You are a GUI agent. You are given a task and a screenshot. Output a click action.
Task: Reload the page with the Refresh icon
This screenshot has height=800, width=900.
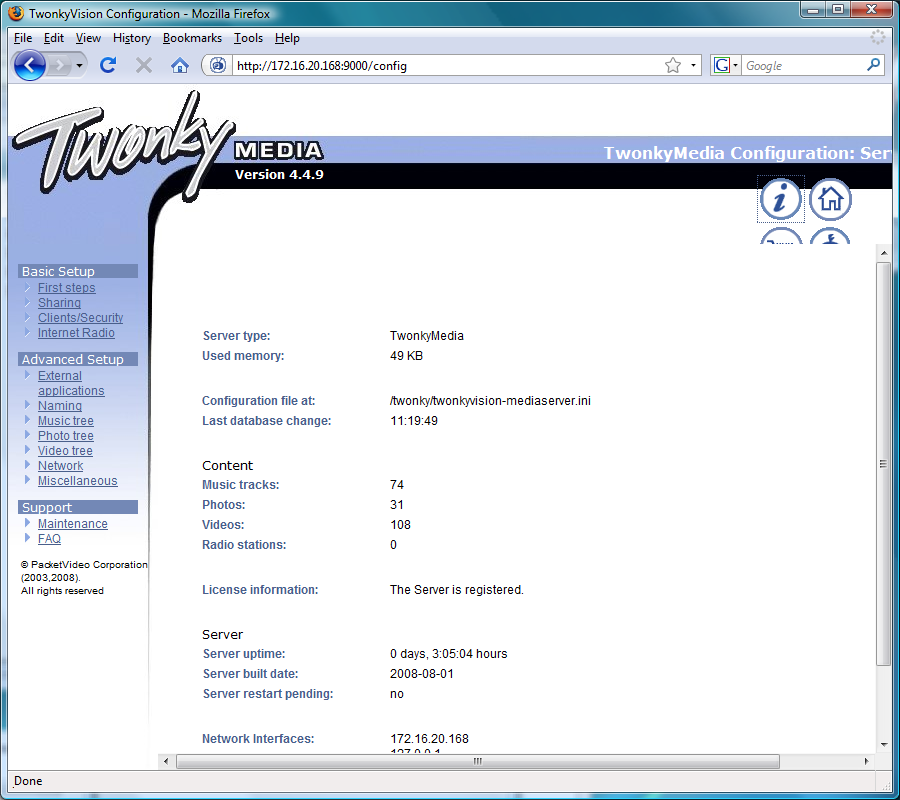tap(108, 65)
